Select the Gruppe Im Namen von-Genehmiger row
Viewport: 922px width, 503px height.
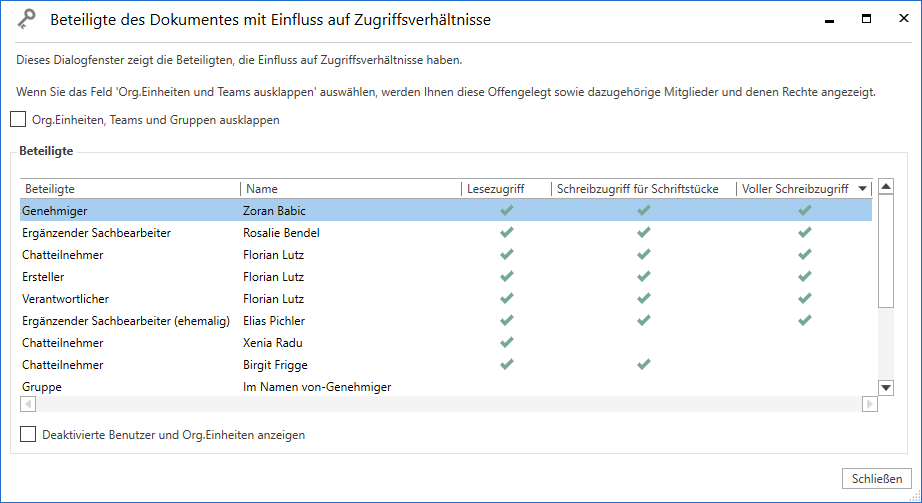(x=300, y=387)
